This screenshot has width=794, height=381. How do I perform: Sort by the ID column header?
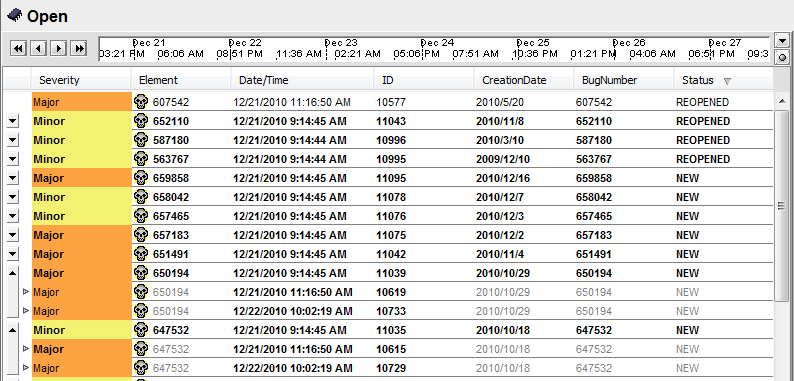424,80
